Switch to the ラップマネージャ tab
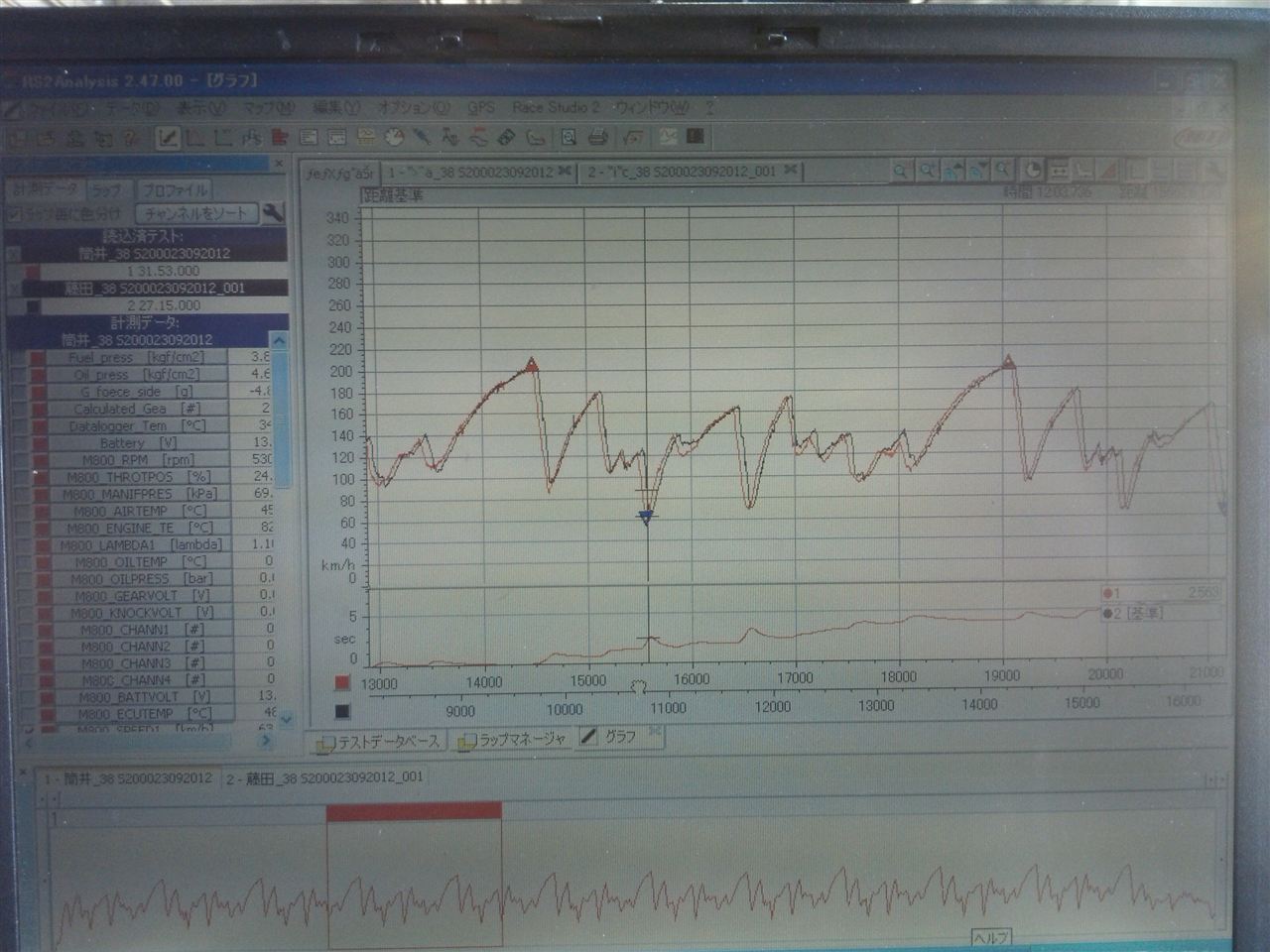Viewport: 1270px width, 952px height. [512, 740]
